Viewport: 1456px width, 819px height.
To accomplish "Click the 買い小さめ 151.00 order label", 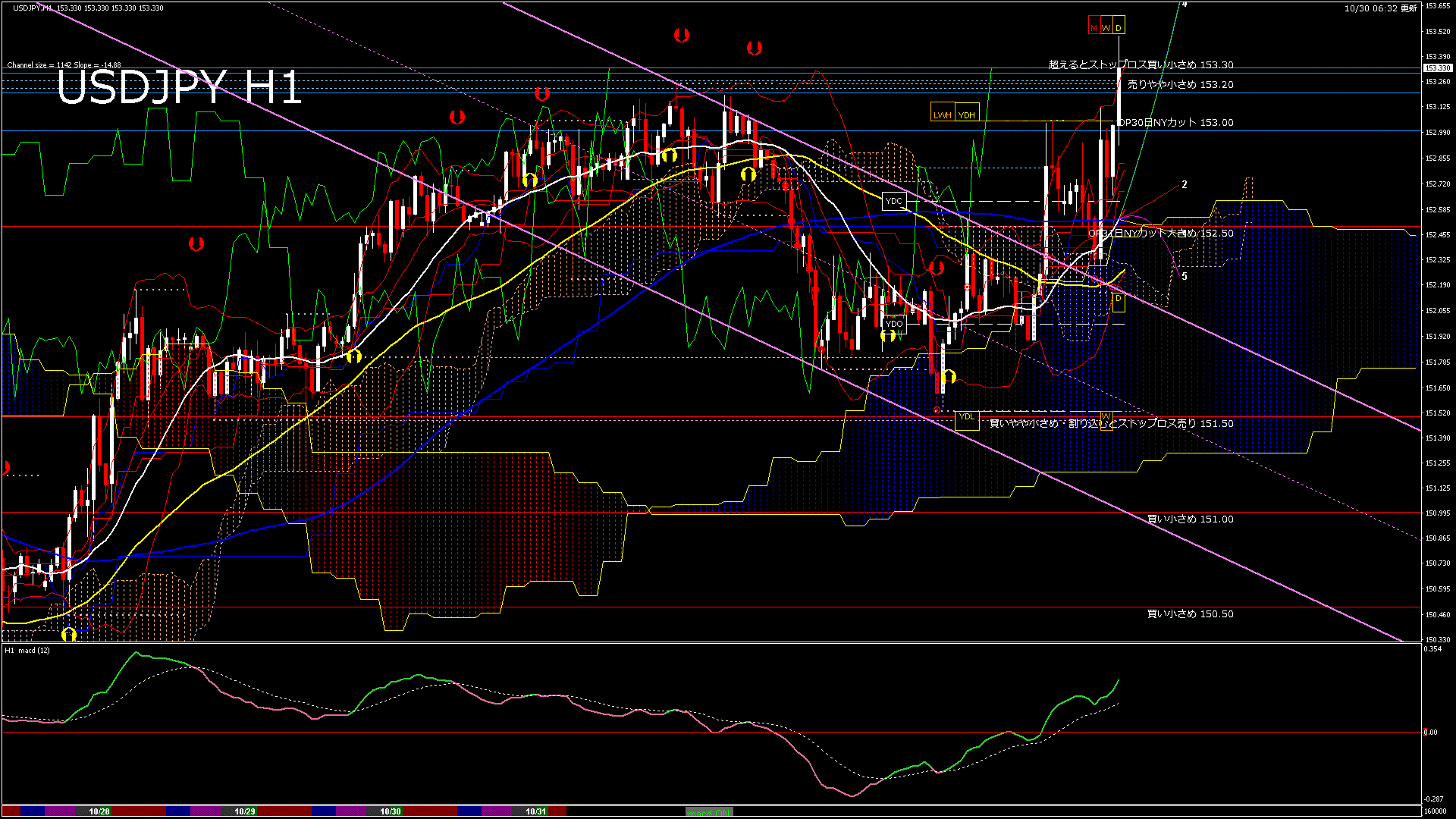I will point(1190,519).
